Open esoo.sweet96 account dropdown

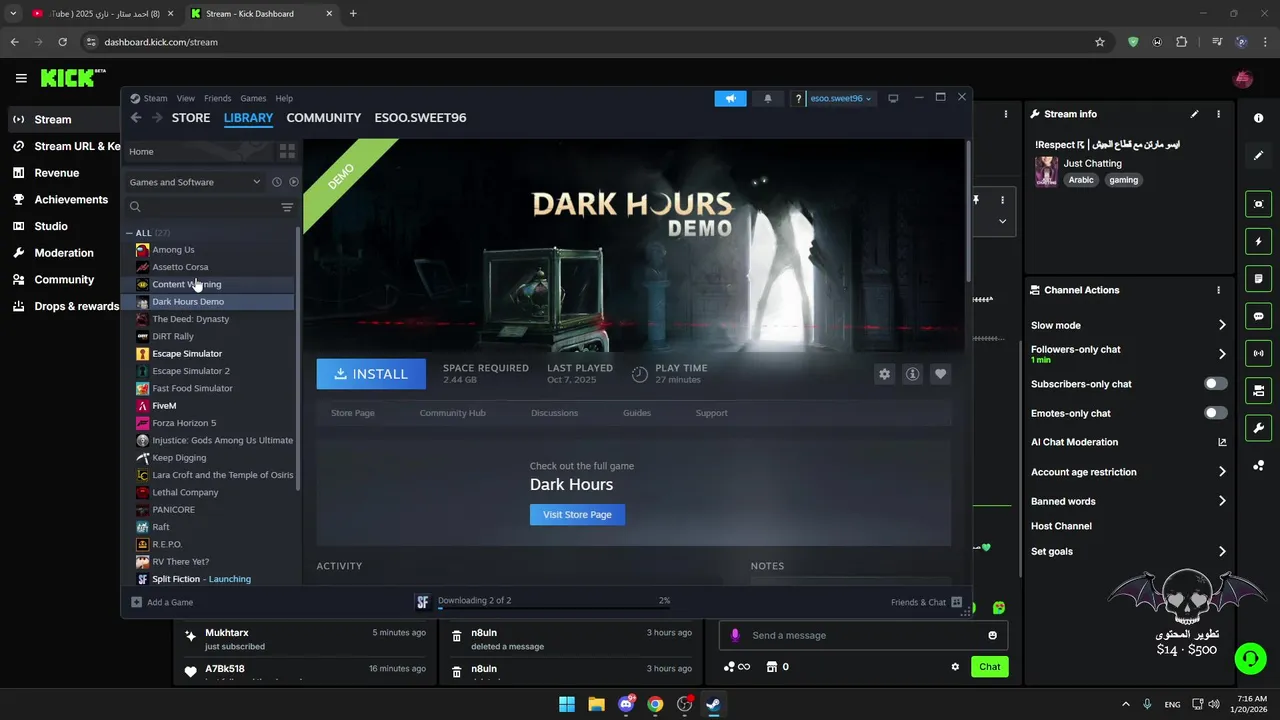[x=840, y=98]
